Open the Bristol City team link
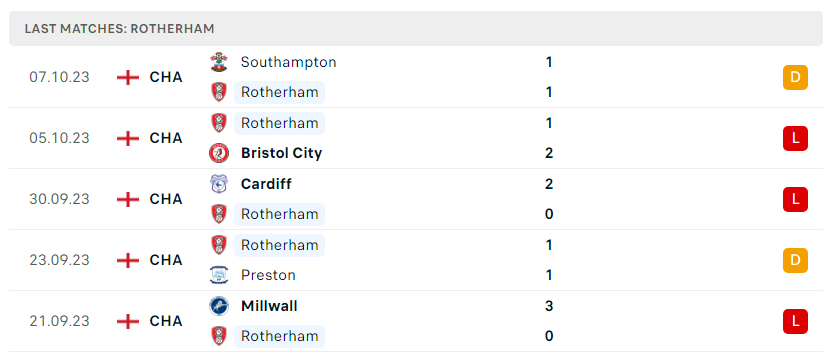 (x=281, y=153)
